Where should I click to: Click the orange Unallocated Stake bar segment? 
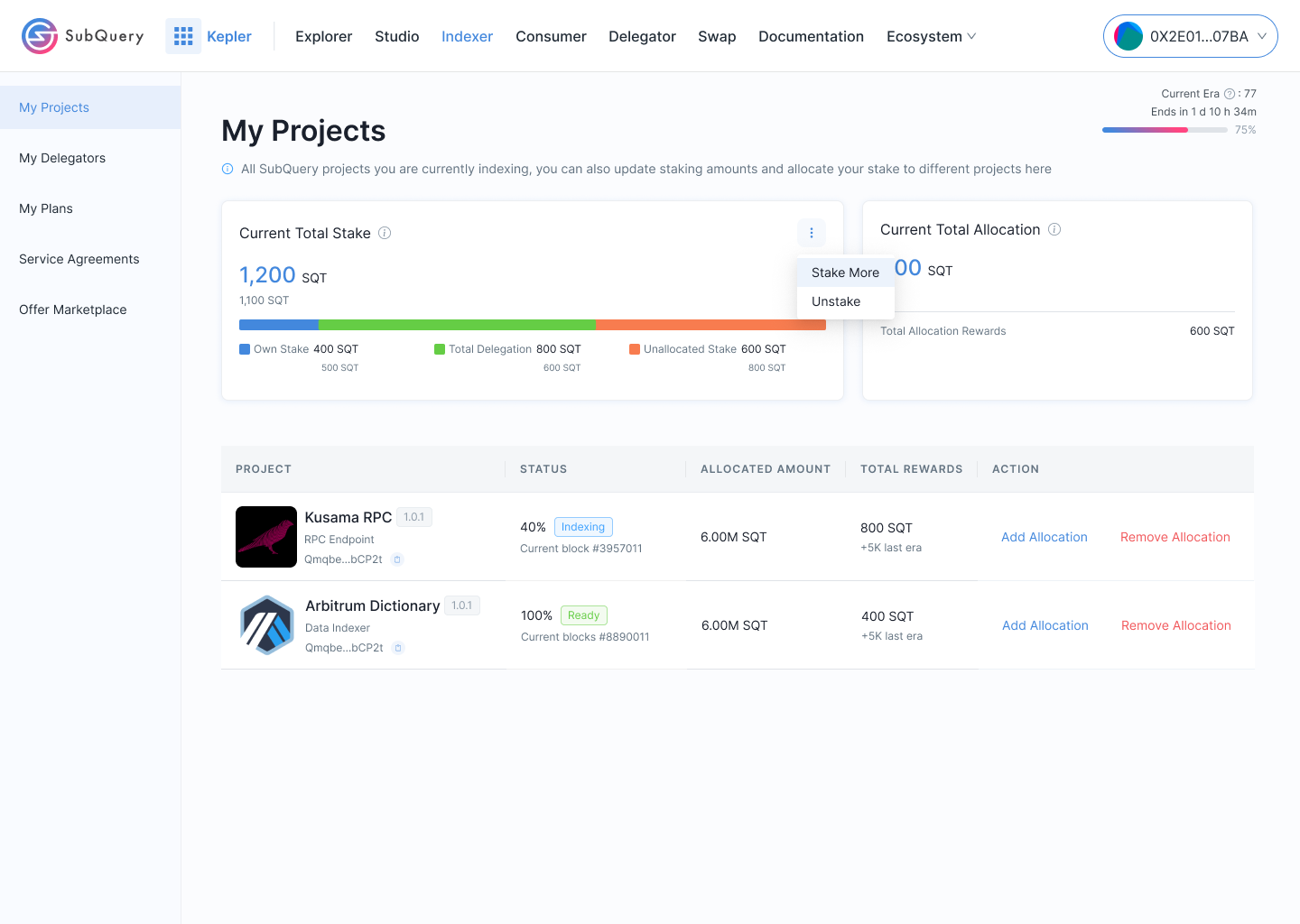(x=710, y=325)
